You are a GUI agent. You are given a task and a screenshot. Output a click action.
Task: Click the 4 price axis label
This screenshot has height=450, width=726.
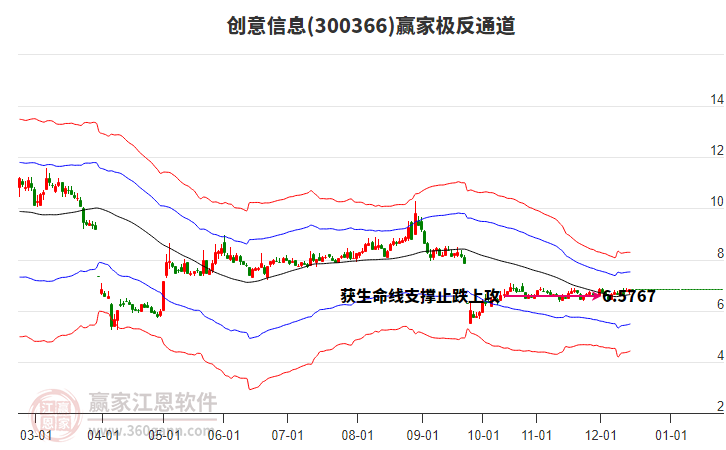coord(720,355)
